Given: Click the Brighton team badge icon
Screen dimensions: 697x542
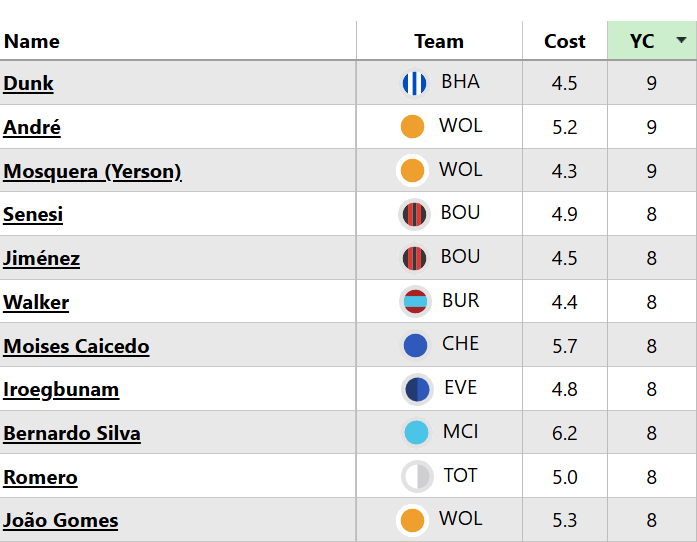Looking at the screenshot, I should click(414, 83).
